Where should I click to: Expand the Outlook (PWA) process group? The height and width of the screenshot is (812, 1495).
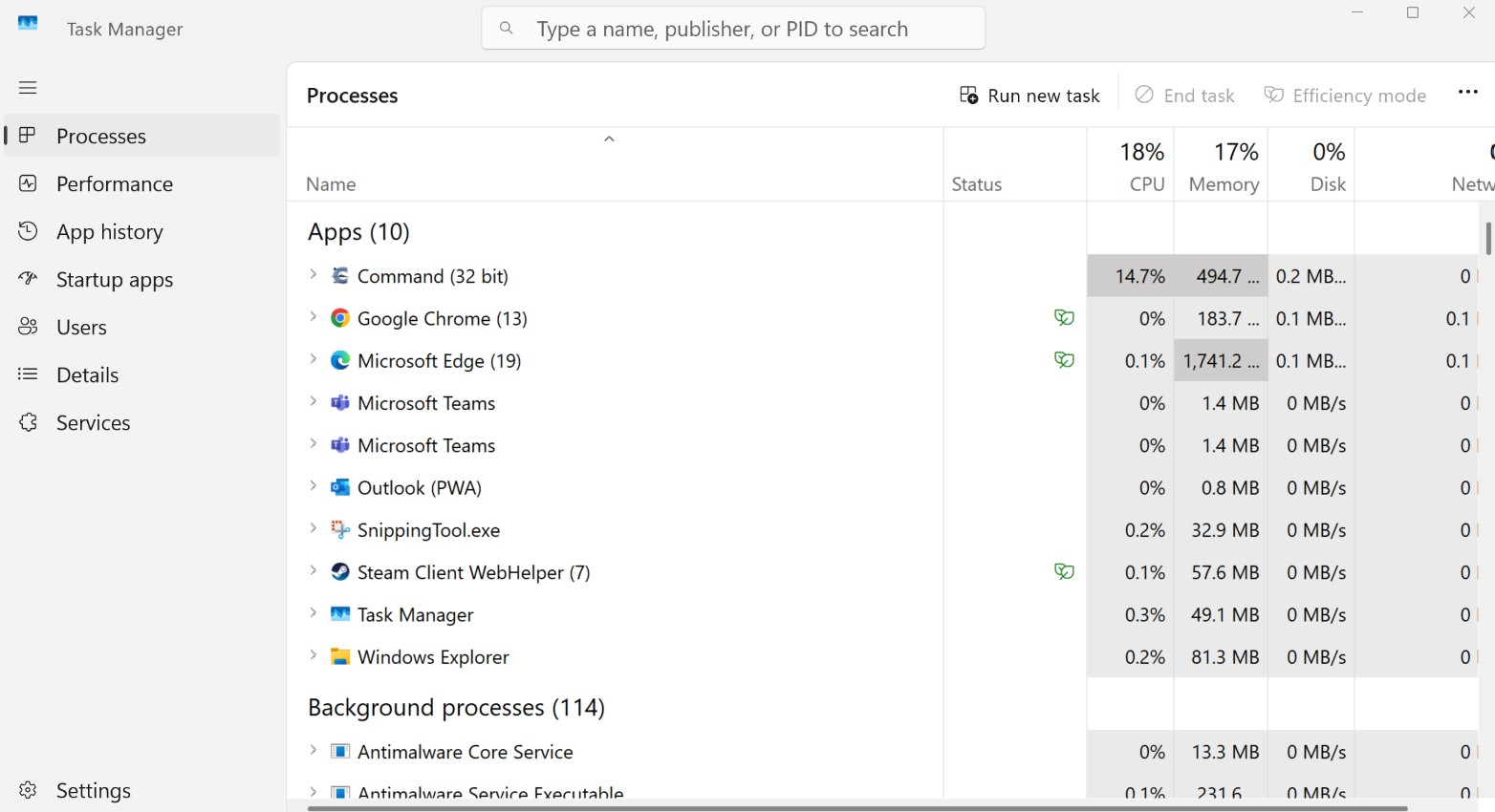[313, 485]
